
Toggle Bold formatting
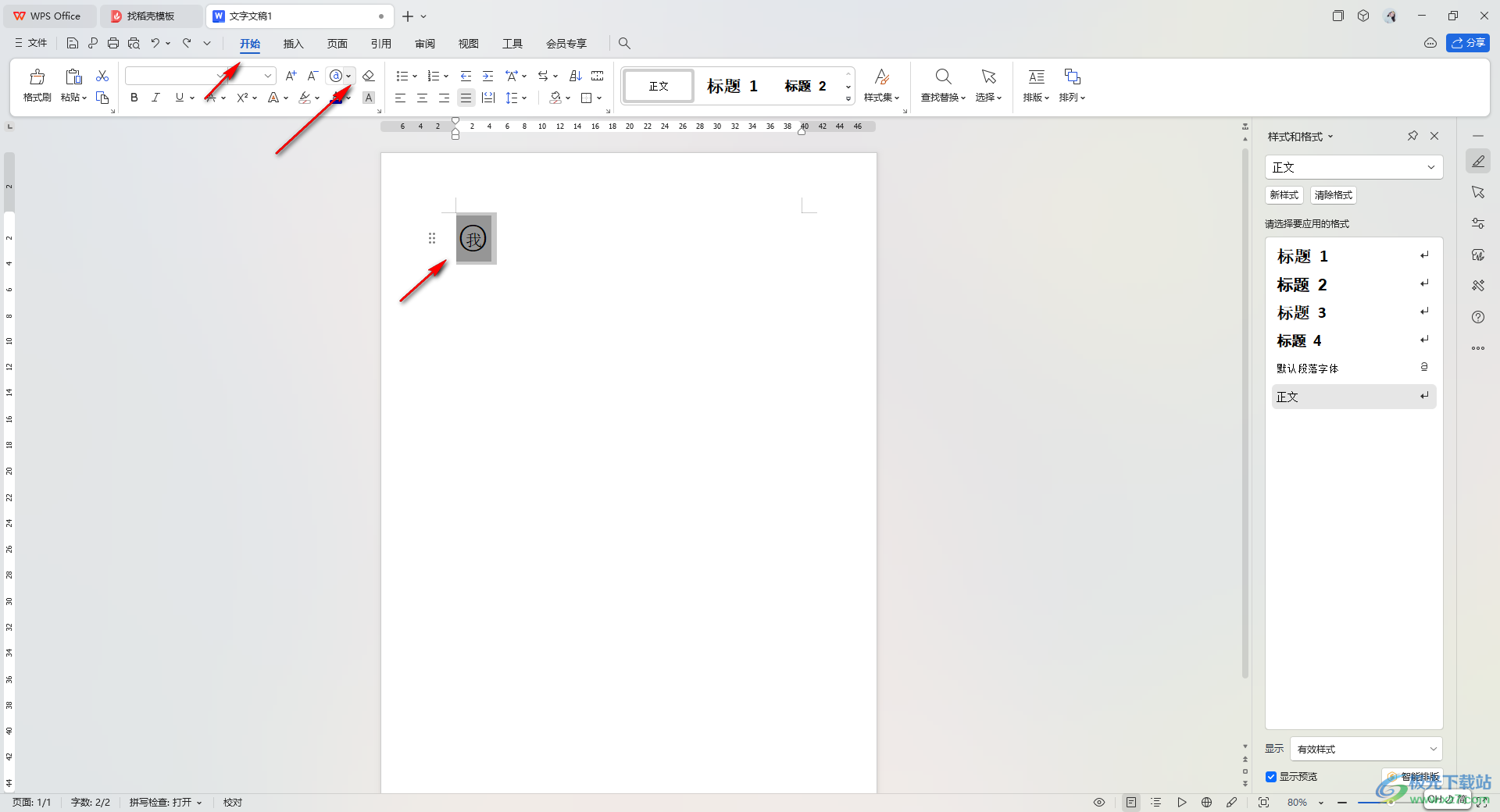pyautogui.click(x=134, y=98)
